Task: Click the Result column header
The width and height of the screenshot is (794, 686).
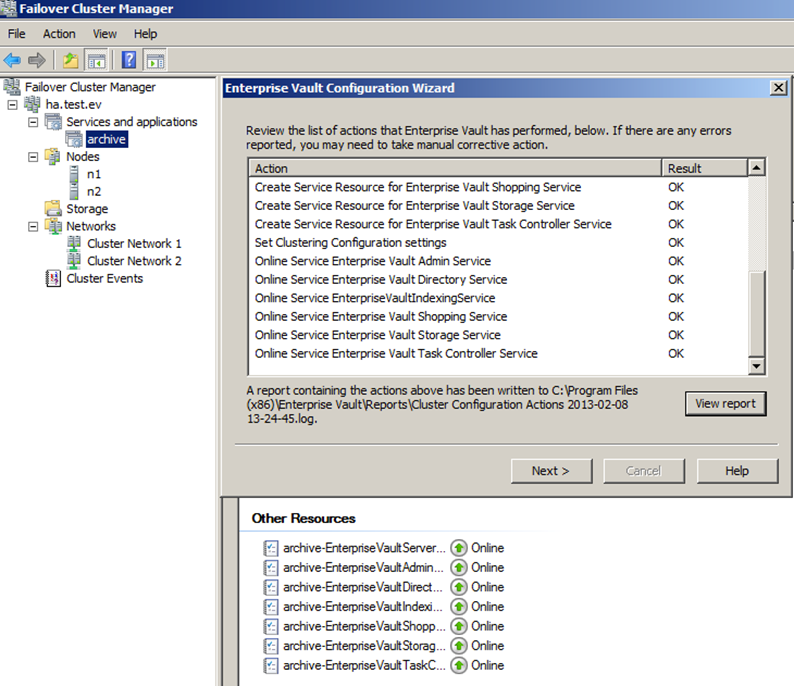Action: pos(704,168)
